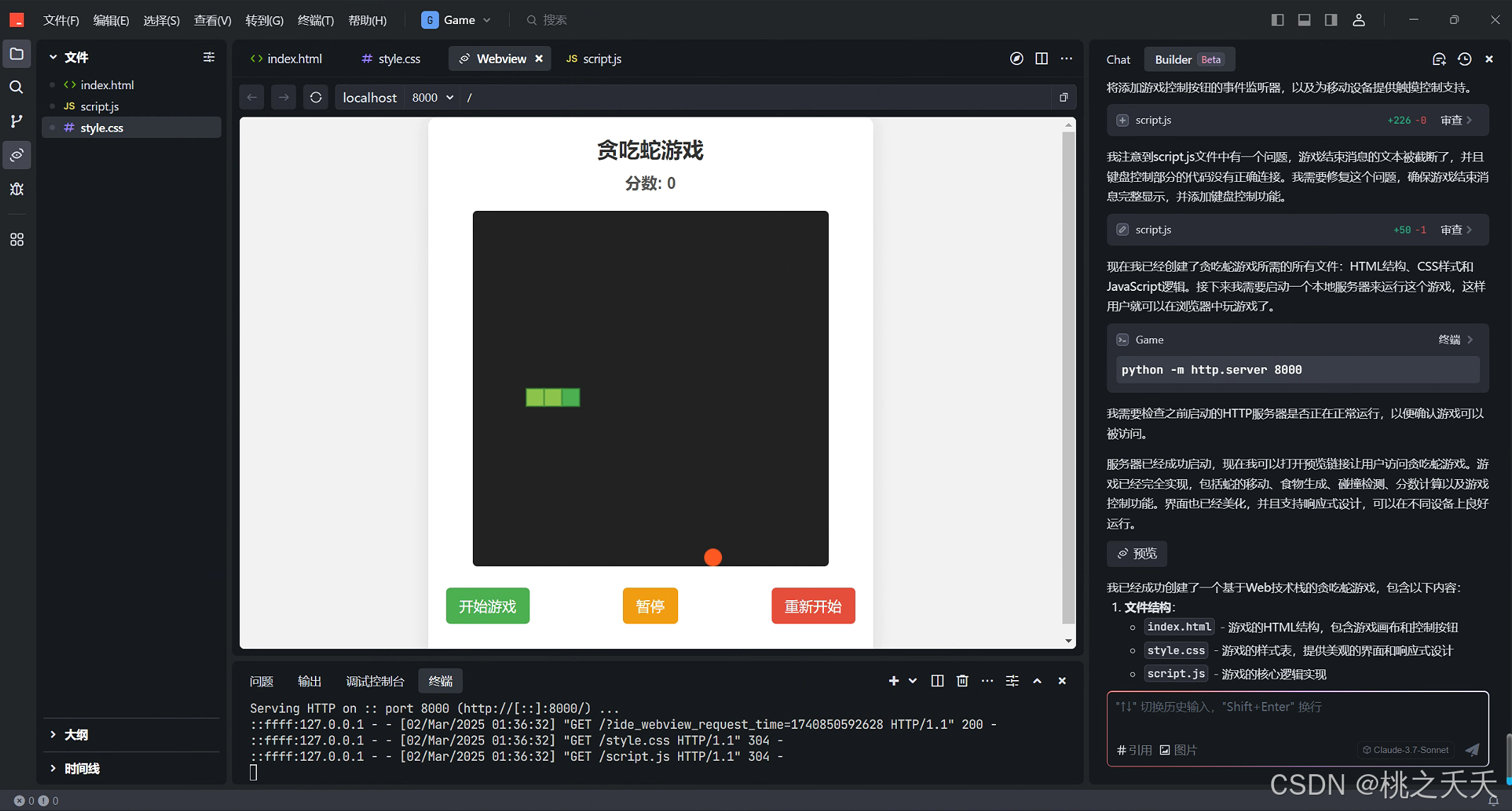Open the Extensions grid icon
This screenshot has width=1512, height=811.
(16, 240)
